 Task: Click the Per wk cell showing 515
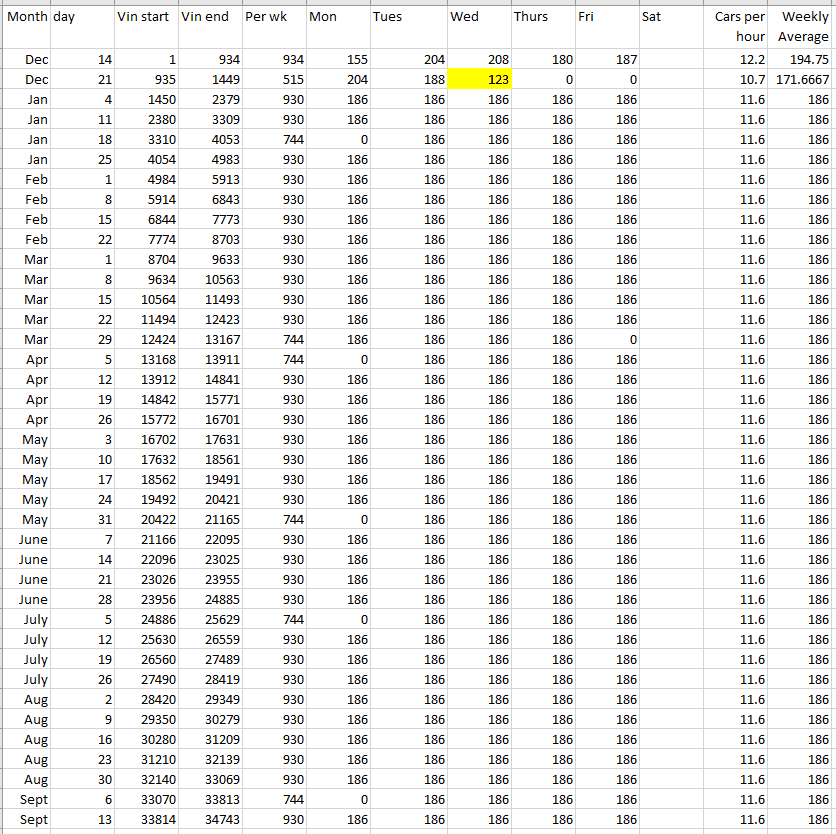(274, 79)
